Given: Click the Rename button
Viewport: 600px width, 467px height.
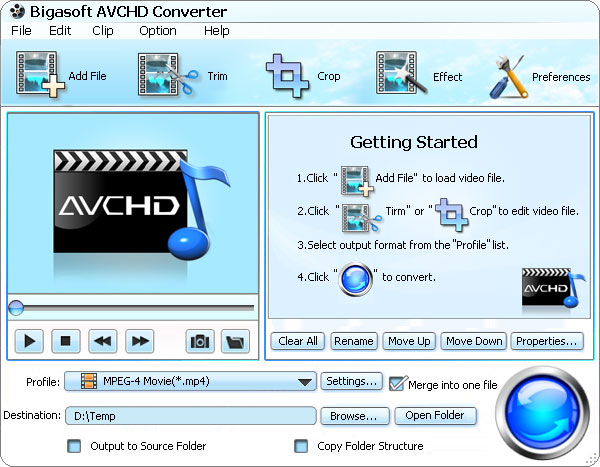Looking at the screenshot, I should (354, 341).
